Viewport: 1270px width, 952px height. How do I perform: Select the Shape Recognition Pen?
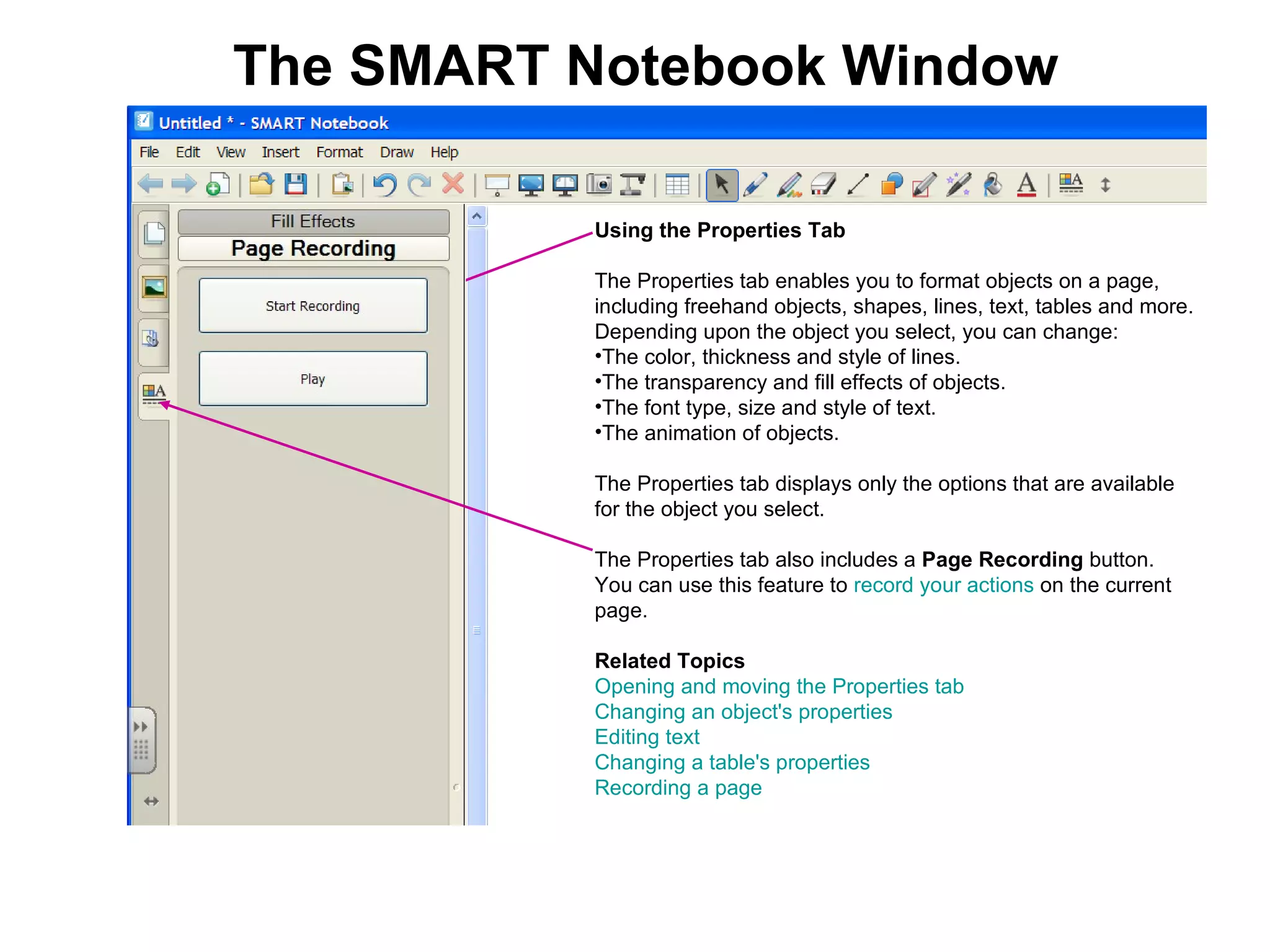pyautogui.click(x=925, y=185)
